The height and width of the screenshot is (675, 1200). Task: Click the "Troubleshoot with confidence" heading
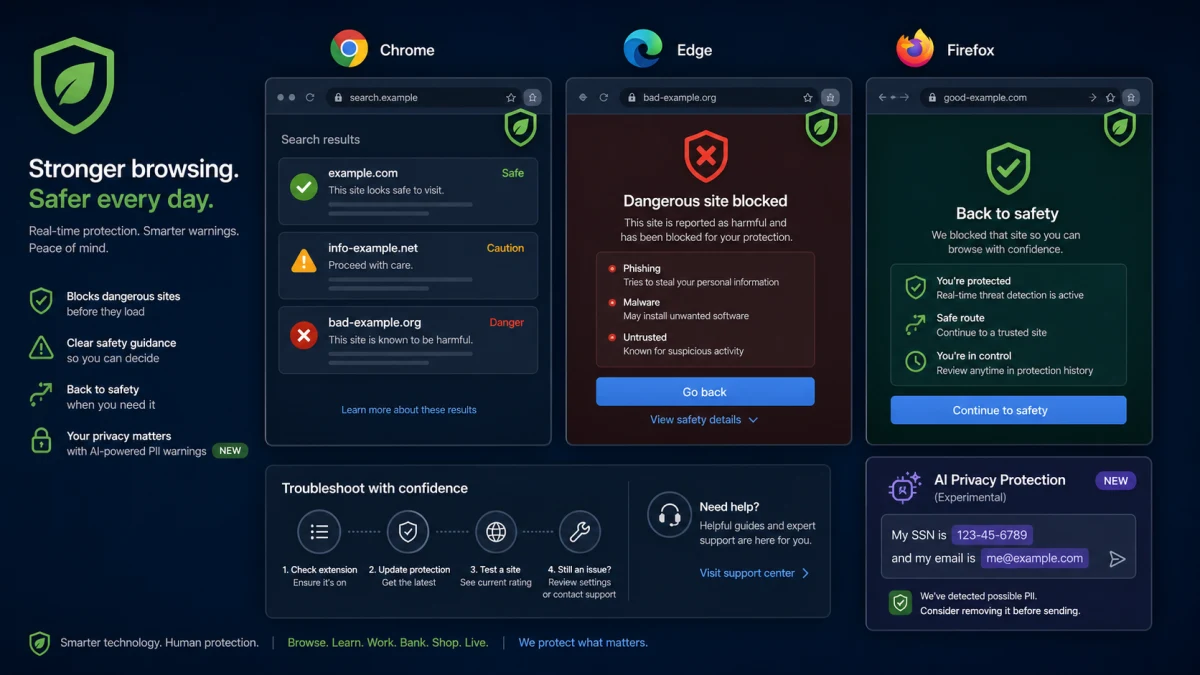374,489
